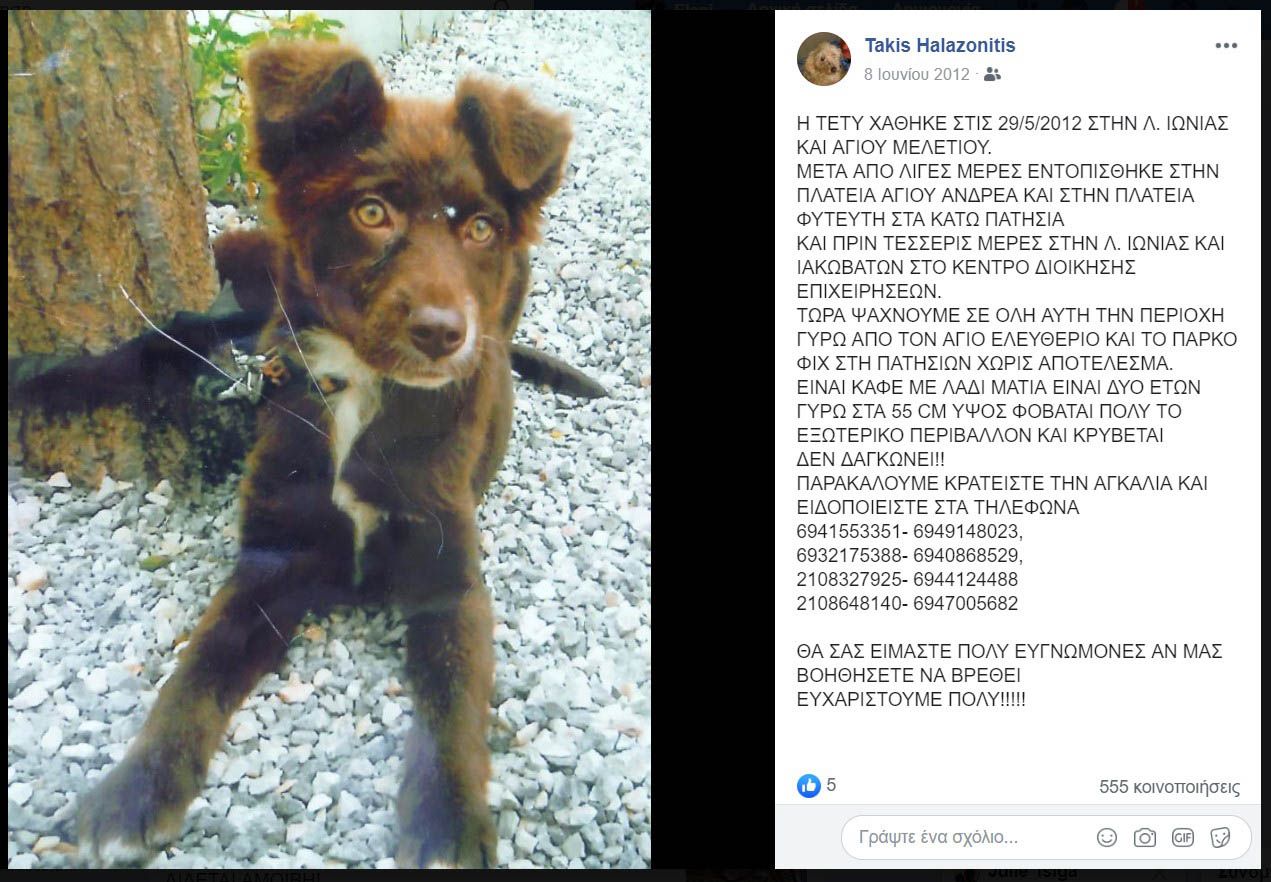Open the GIF picker in comment box
1271x882 pixels.
(x=1182, y=838)
